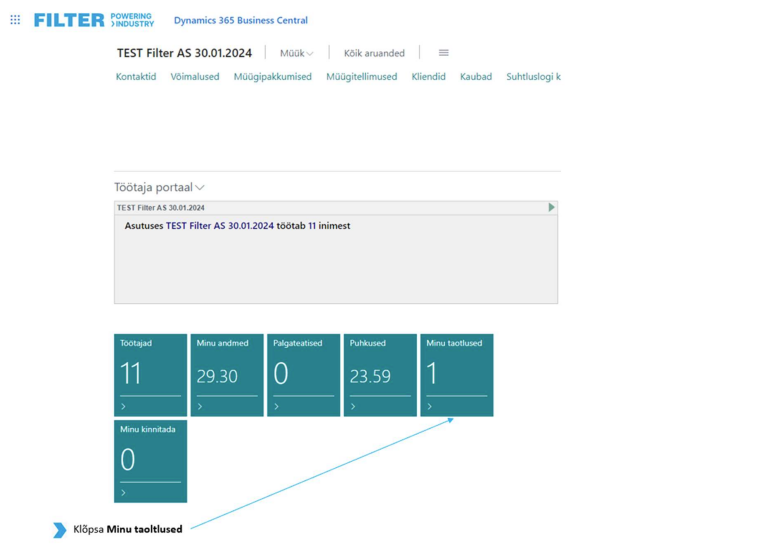Open the Minu andmed tile showing 29.30
Screen dimensions: 771x552
[x=227, y=375]
